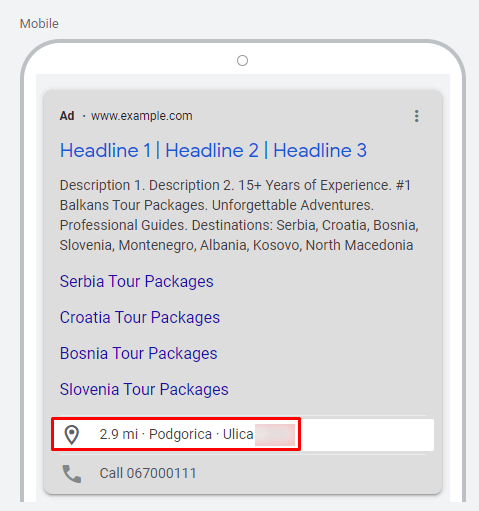Image resolution: width=479 pixels, height=511 pixels.
Task: Open the Croatia Tour Packages sitelink
Action: pos(140,317)
